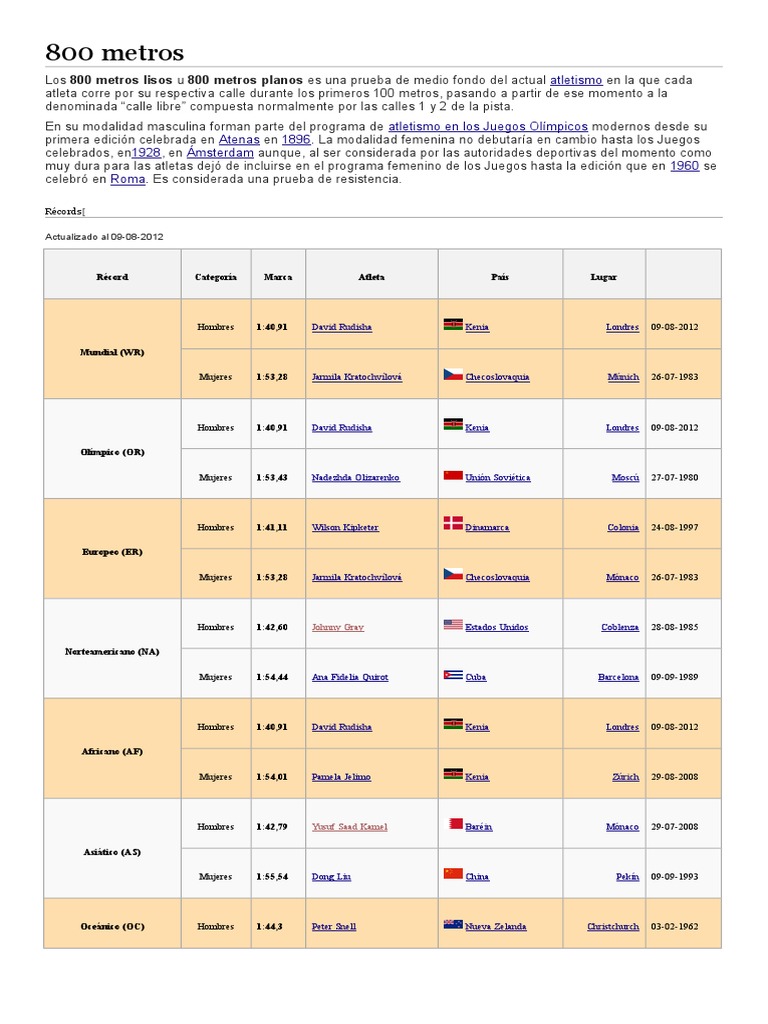Open athlete link Wilson Kipketer
The height and width of the screenshot is (1024, 768).
345,528
